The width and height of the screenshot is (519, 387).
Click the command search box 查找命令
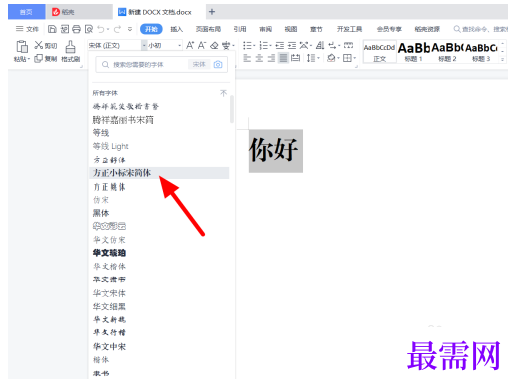(481, 29)
